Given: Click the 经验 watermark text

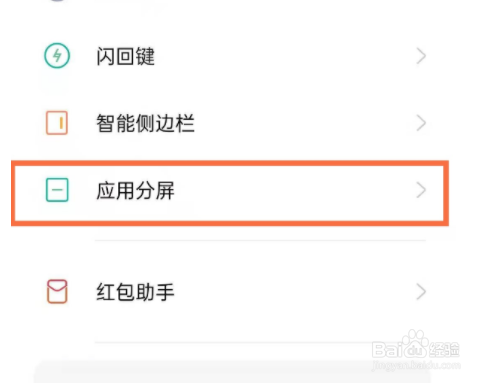Looking at the screenshot, I should [x=444, y=350].
